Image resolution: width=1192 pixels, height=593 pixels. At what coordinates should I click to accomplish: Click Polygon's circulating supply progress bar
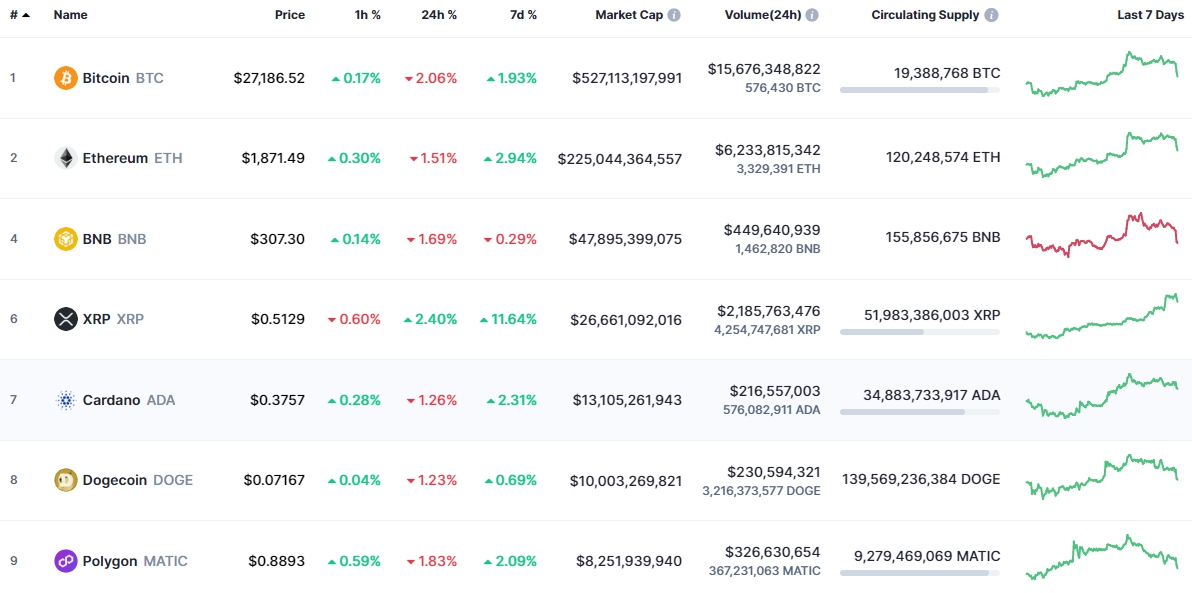920,572
